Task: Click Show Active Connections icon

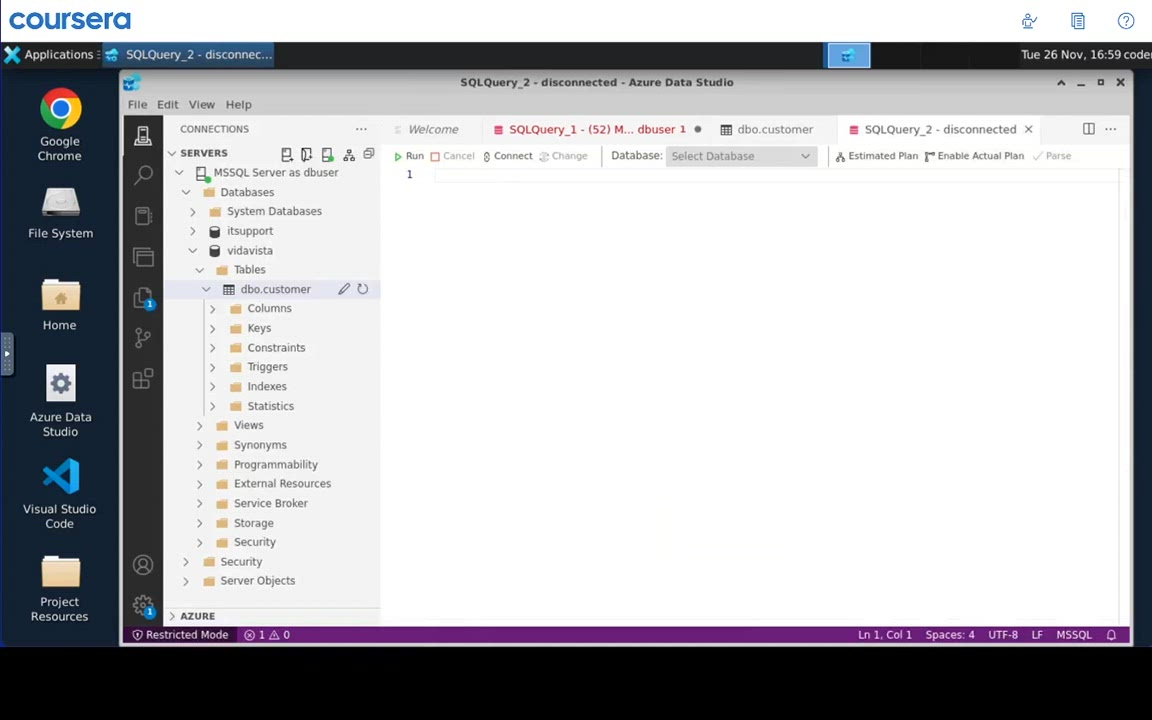Action: (x=328, y=154)
